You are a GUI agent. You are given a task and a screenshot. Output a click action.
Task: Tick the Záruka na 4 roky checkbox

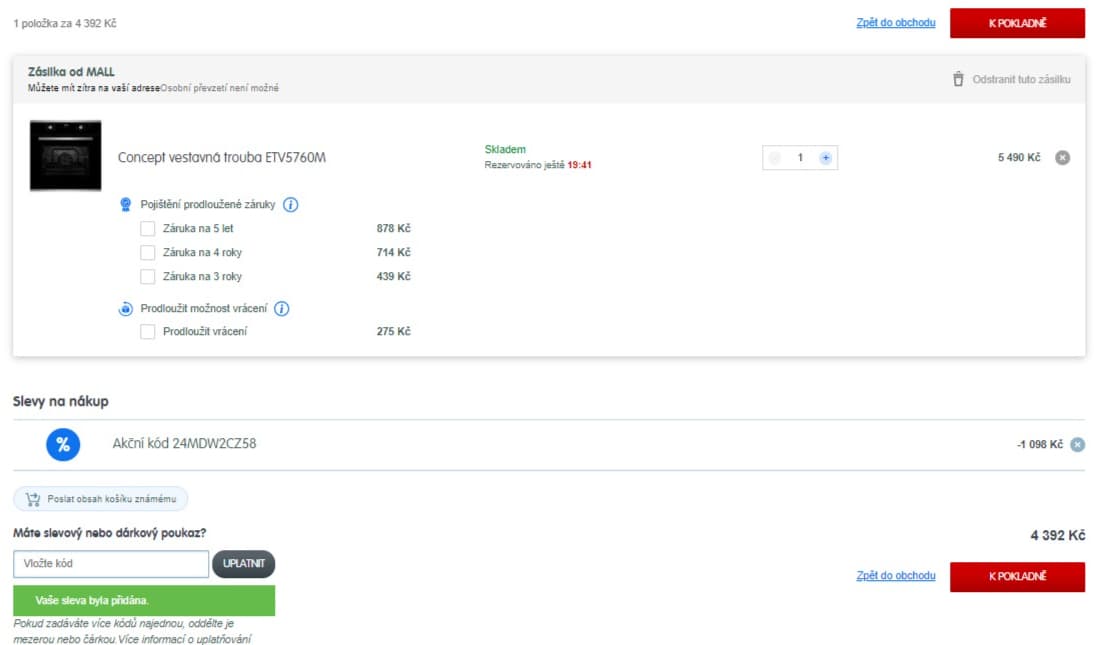coord(148,252)
